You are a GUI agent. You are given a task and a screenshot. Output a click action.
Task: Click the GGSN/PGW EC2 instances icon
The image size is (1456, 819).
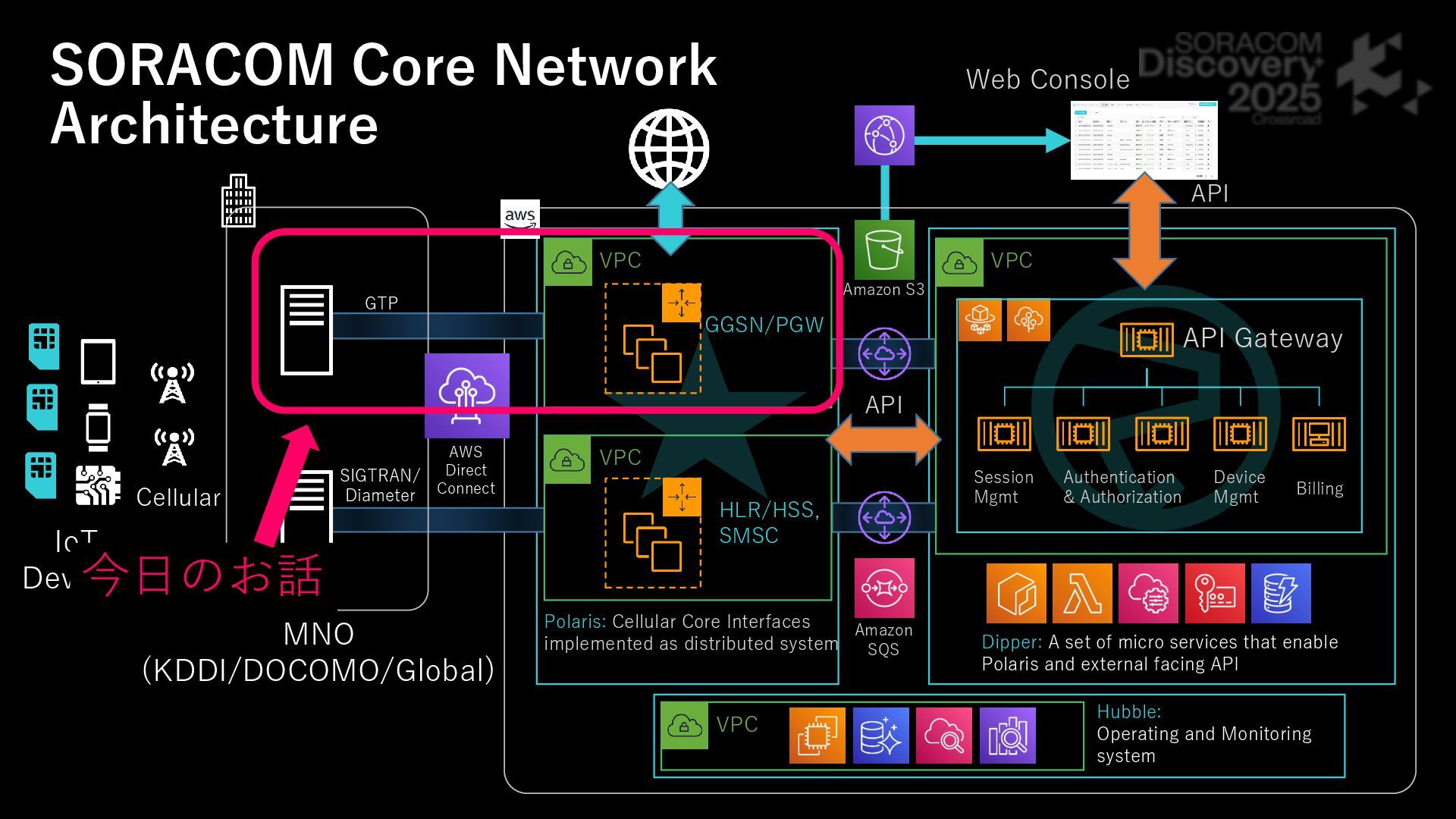coord(652,353)
